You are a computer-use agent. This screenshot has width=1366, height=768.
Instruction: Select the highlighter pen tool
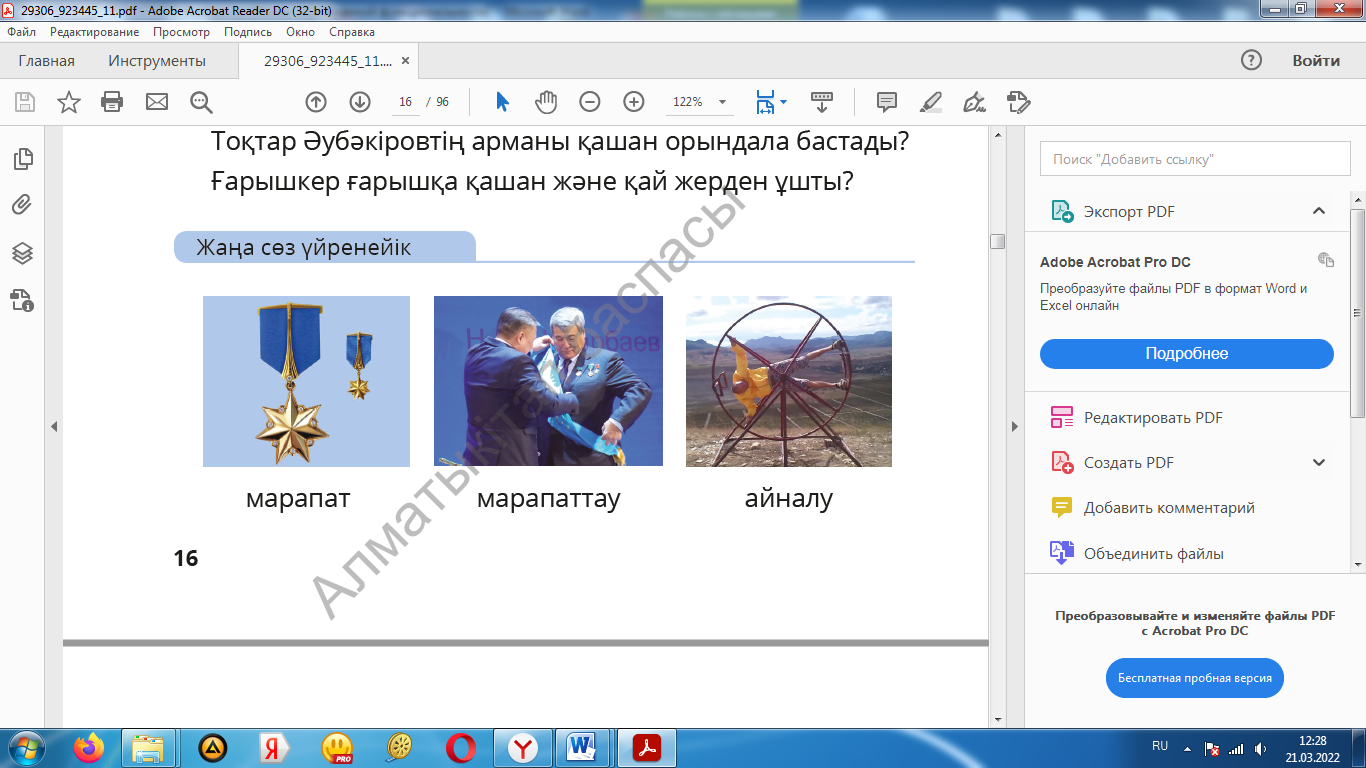930,102
